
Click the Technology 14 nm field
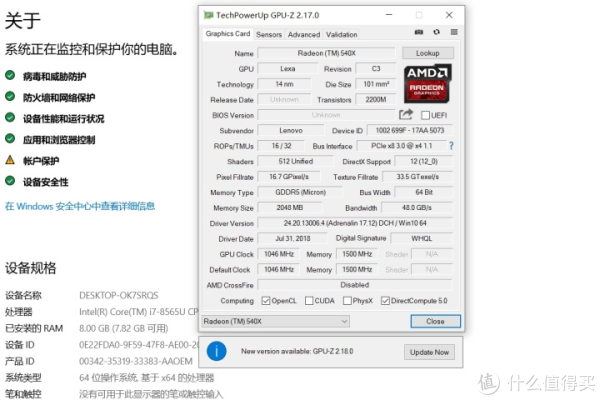[x=284, y=84]
